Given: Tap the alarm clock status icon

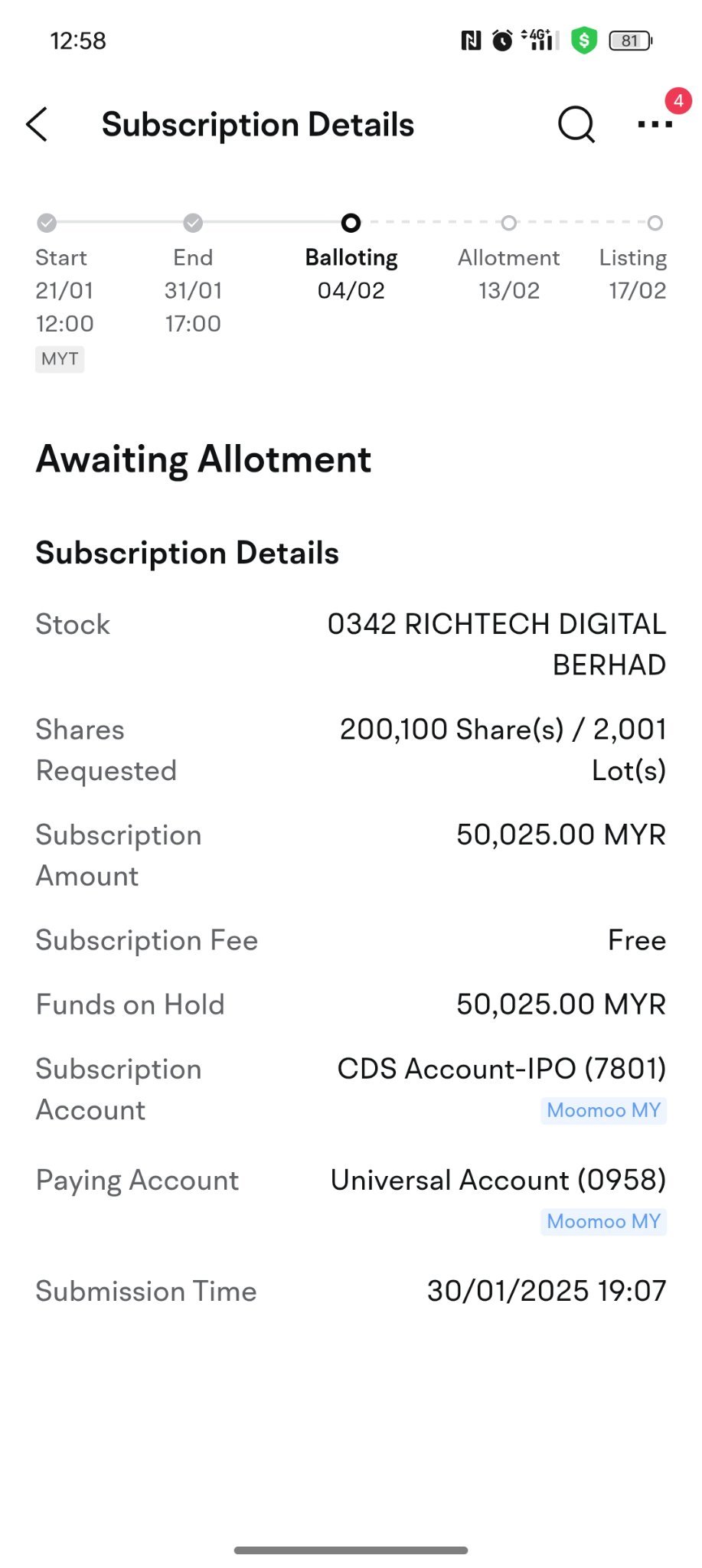Looking at the screenshot, I should tap(502, 41).
